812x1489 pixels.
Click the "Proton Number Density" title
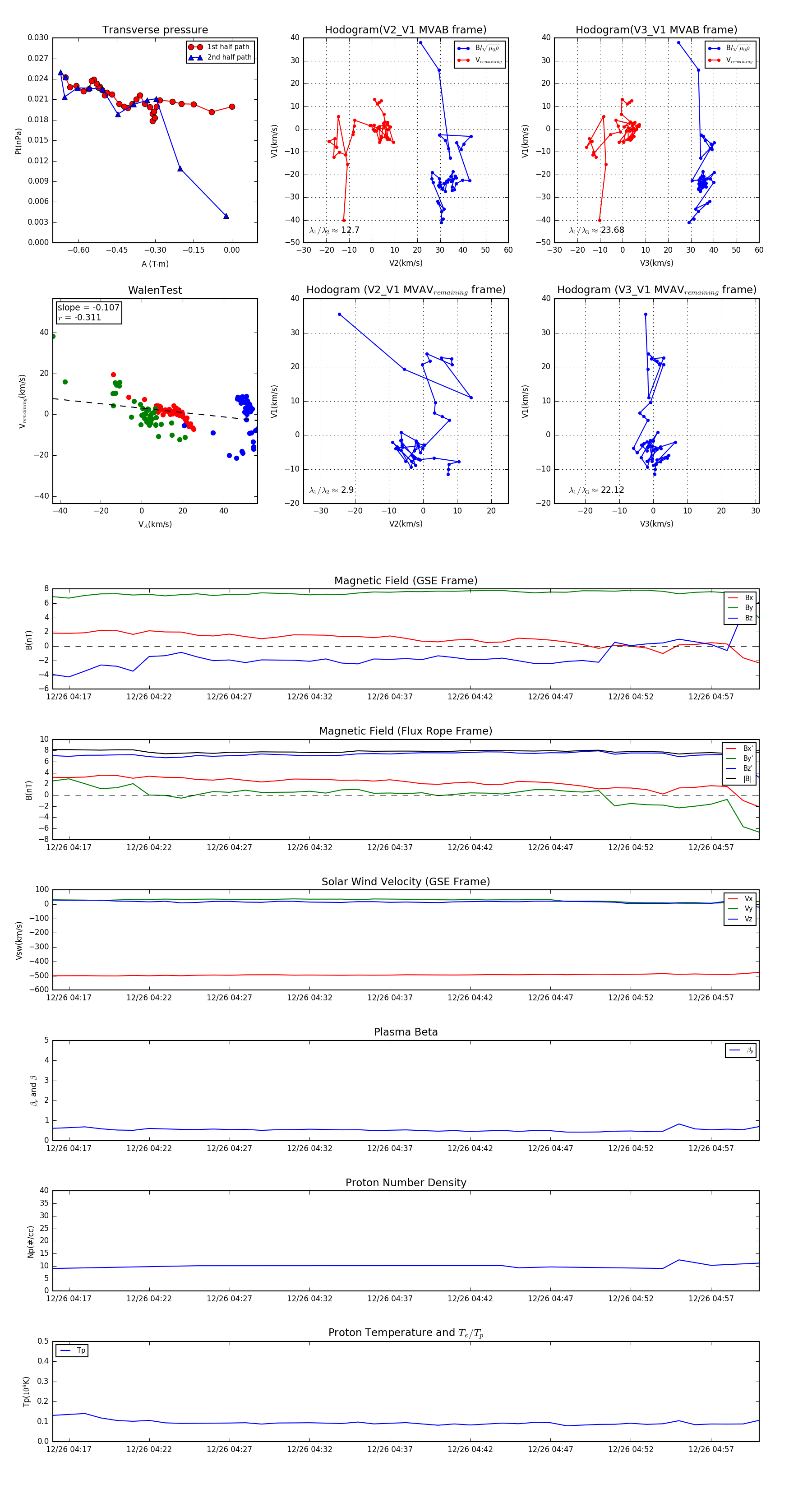pyautogui.click(x=406, y=1183)
